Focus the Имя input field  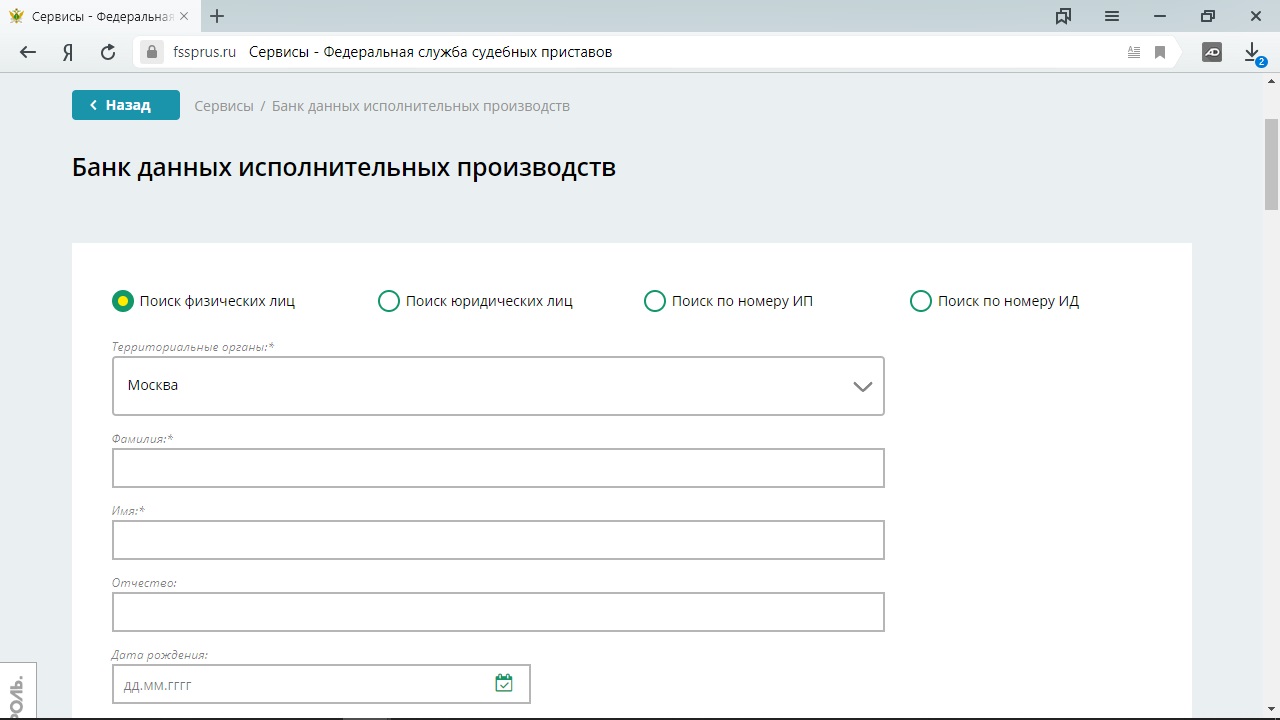pos(498,540)
